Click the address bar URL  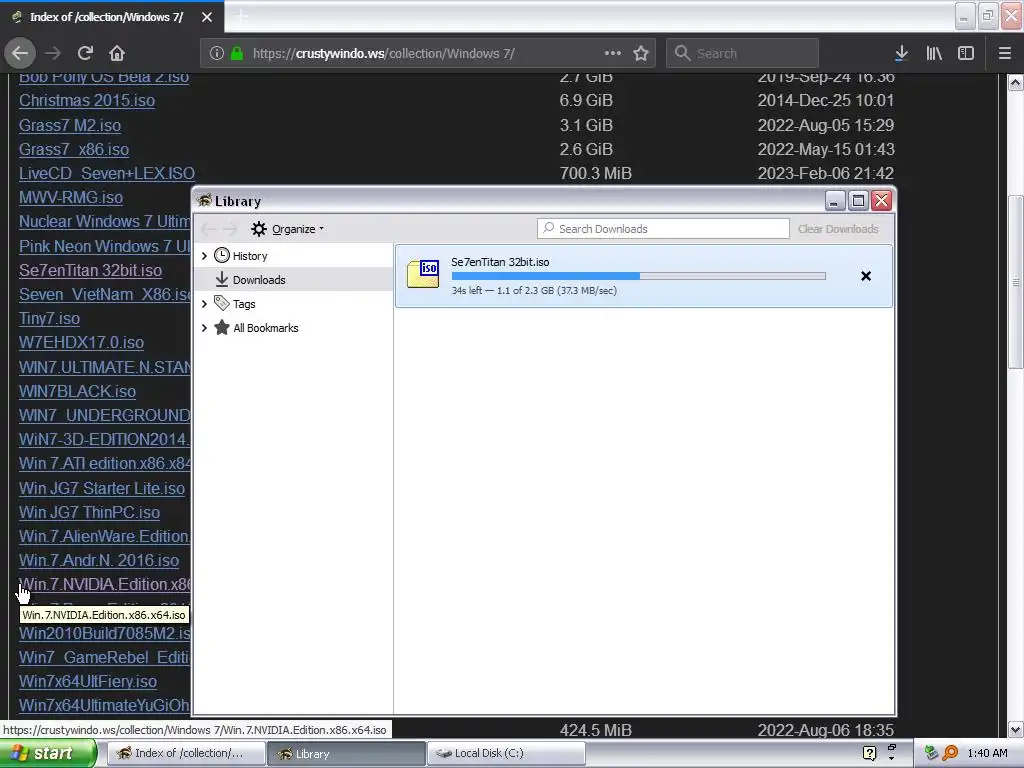(x=383, y=53)
